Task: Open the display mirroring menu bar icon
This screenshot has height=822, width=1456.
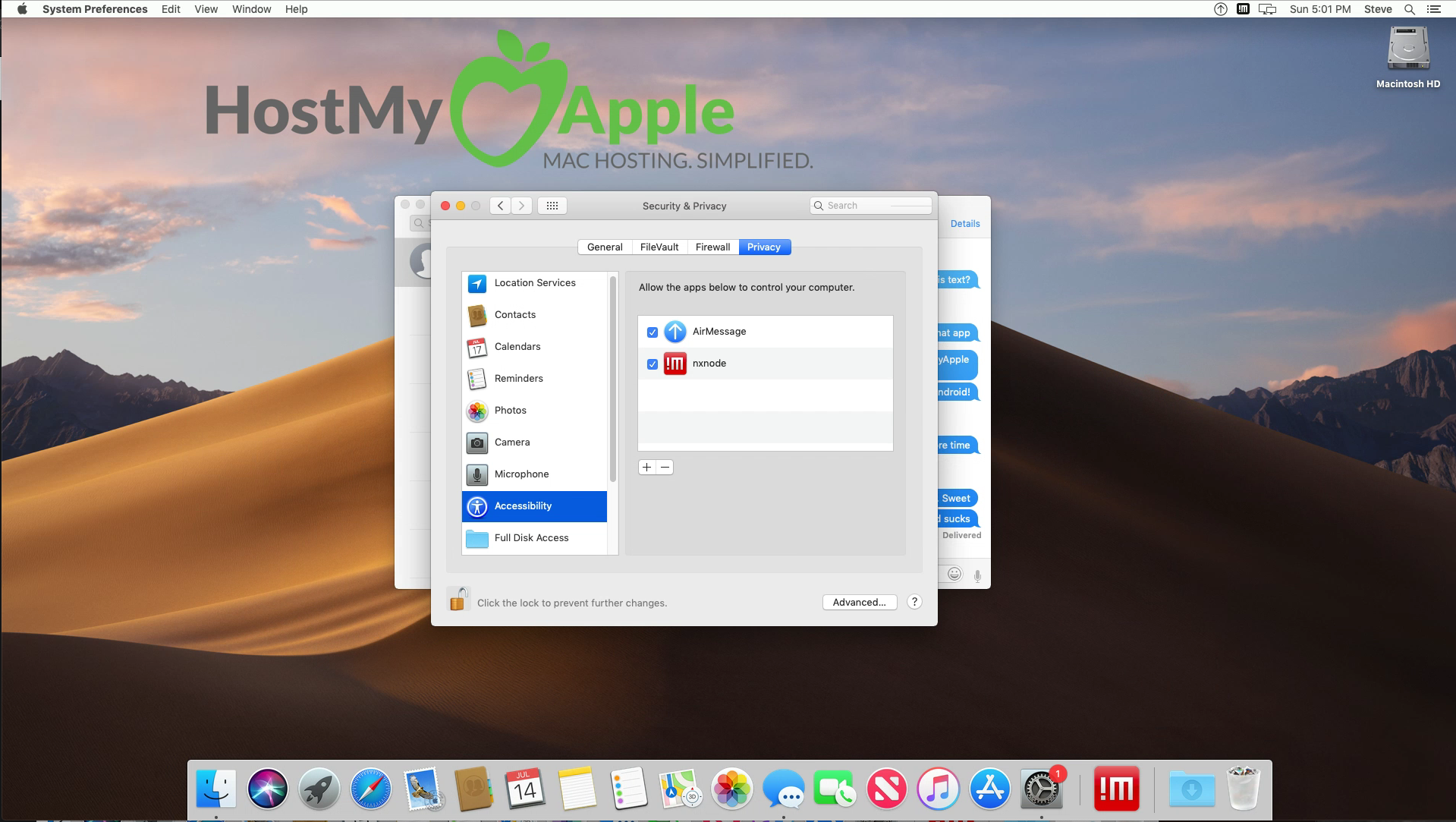Action: click(x=1267, y=9)
